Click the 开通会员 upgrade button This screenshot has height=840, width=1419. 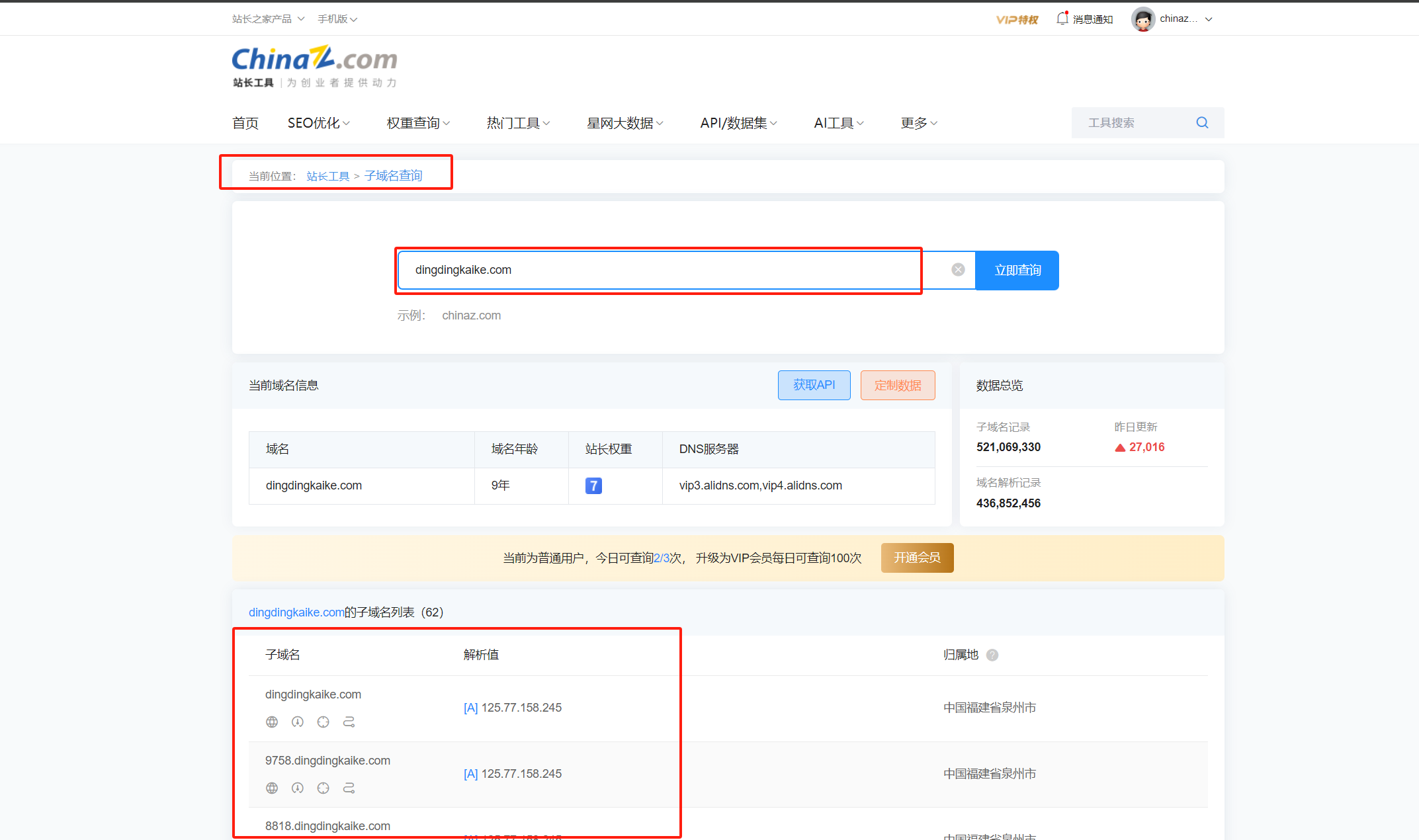pyautogui.click(x=917, y=558)
